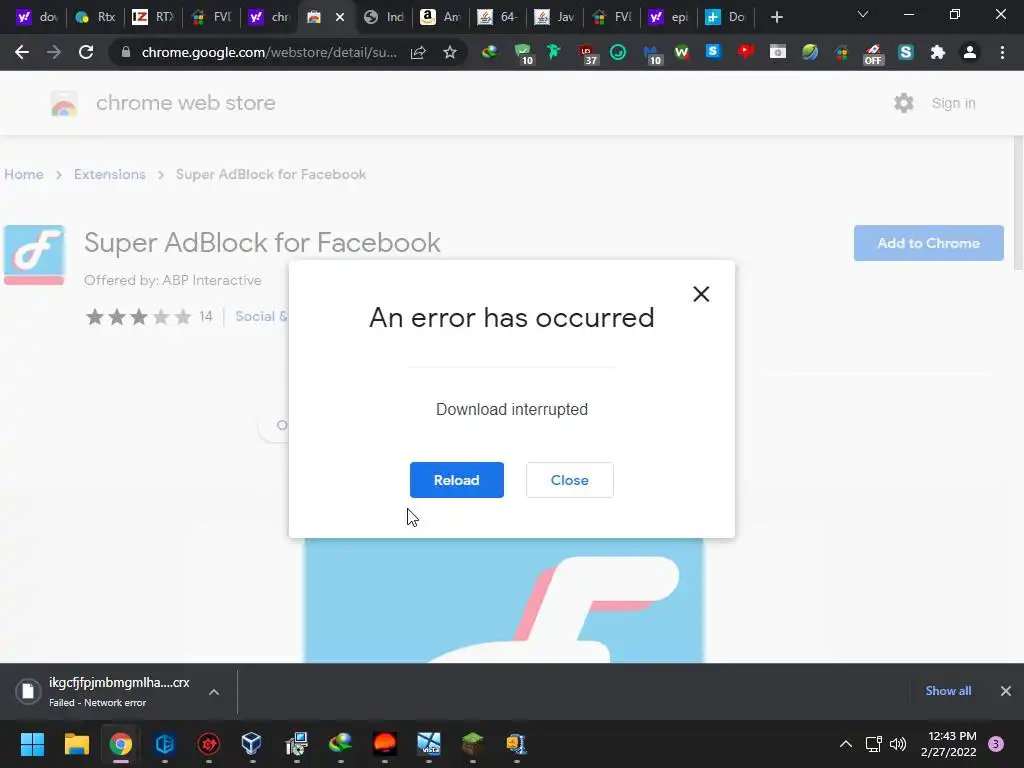Click the red extension icon with badge 37

click(587, 53)
